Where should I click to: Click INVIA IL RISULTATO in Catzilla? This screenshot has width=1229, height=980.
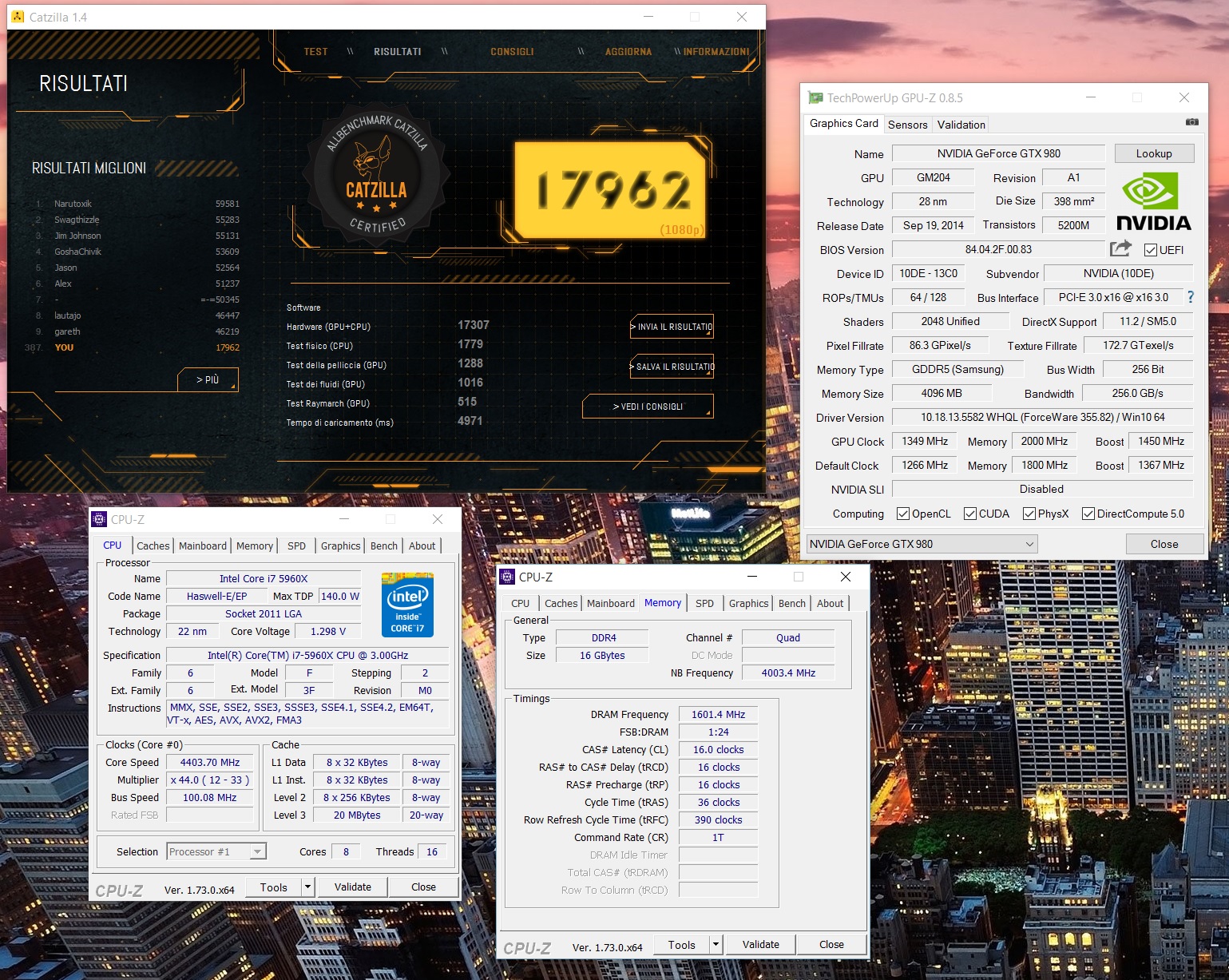click(672, 326)
